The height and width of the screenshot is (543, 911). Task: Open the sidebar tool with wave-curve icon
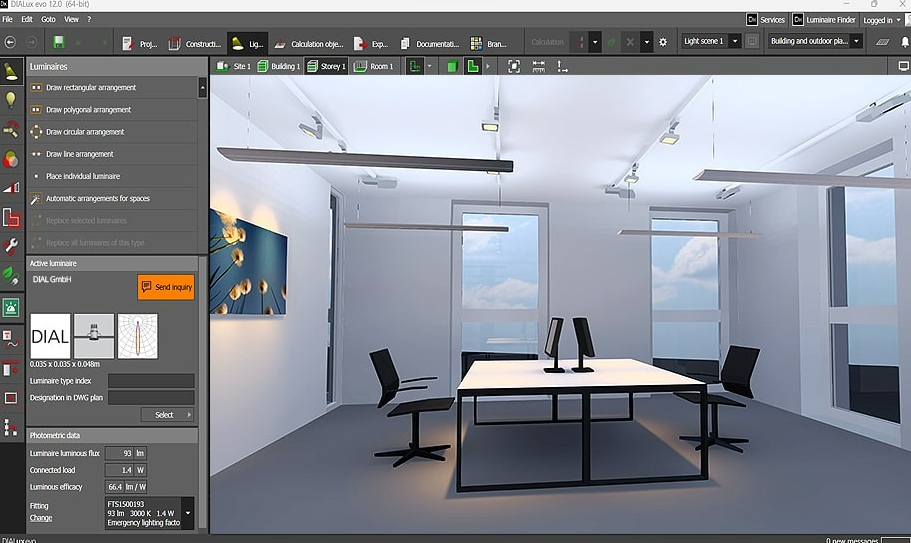tap(11, 339)
